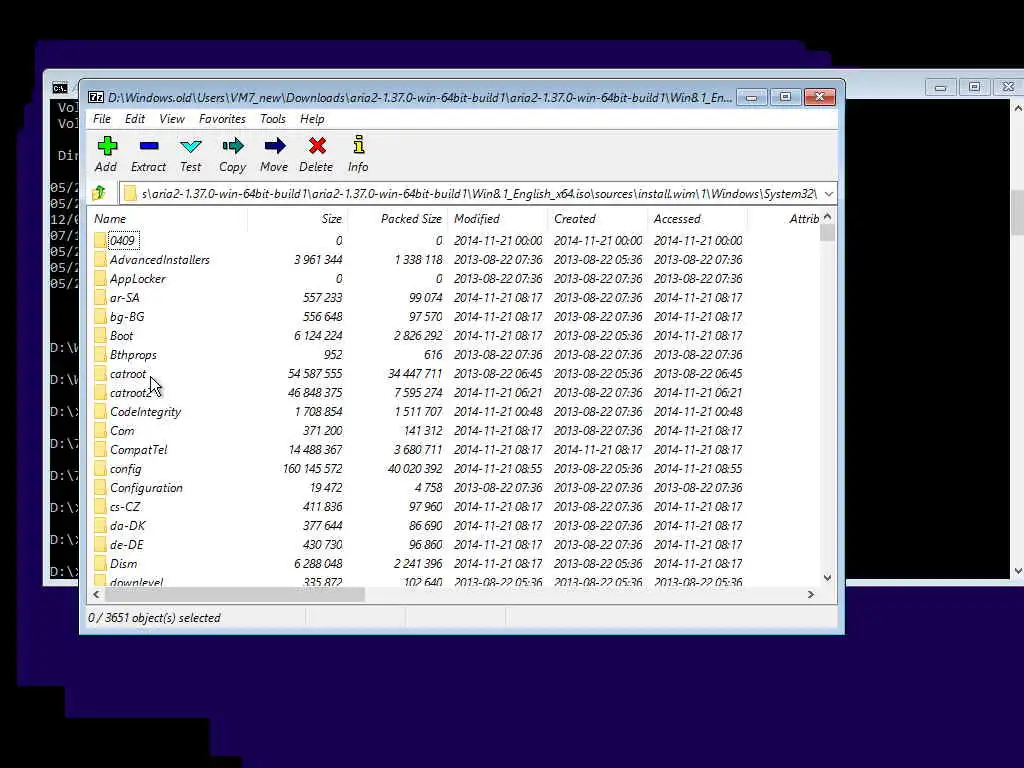
Task: Sort by the Created column header
Action: [x=597, y=219]
